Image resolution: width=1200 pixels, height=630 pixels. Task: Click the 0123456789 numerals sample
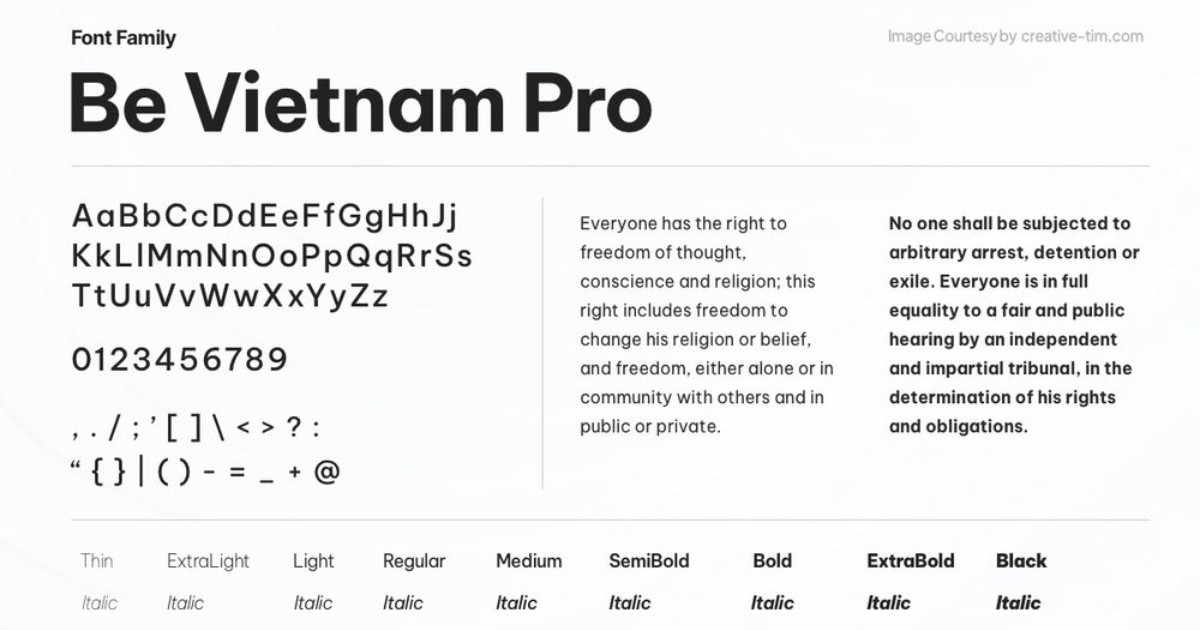pyautogui.click(x=180, y=359)
